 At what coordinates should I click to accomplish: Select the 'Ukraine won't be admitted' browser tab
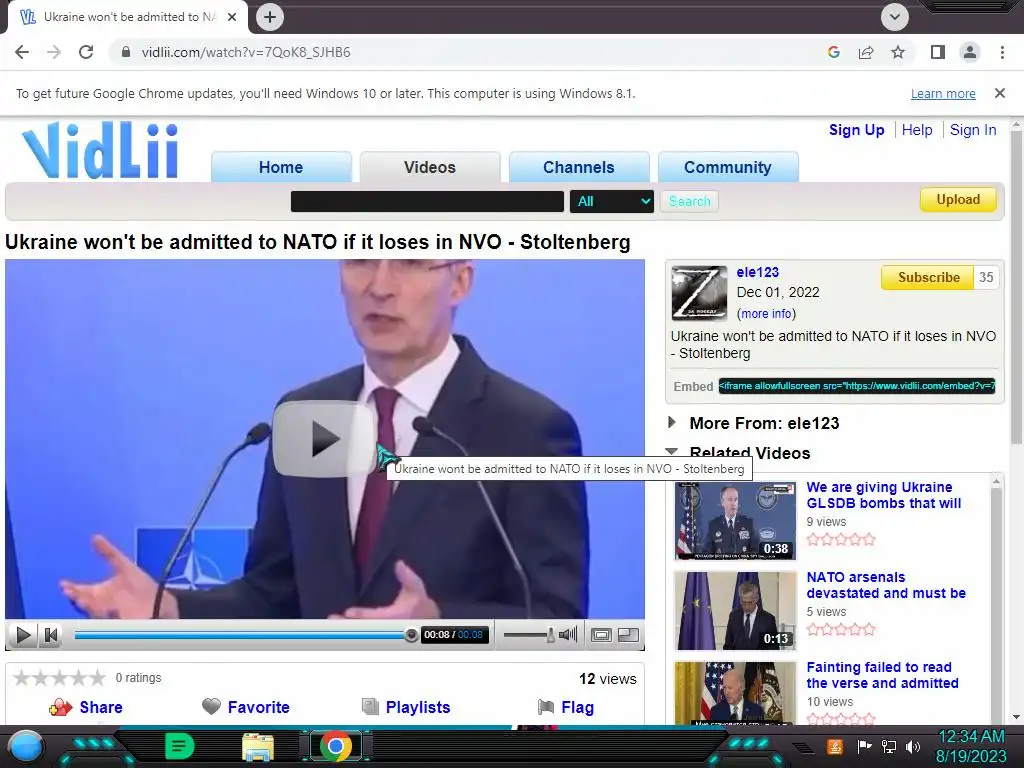[128, 17]
